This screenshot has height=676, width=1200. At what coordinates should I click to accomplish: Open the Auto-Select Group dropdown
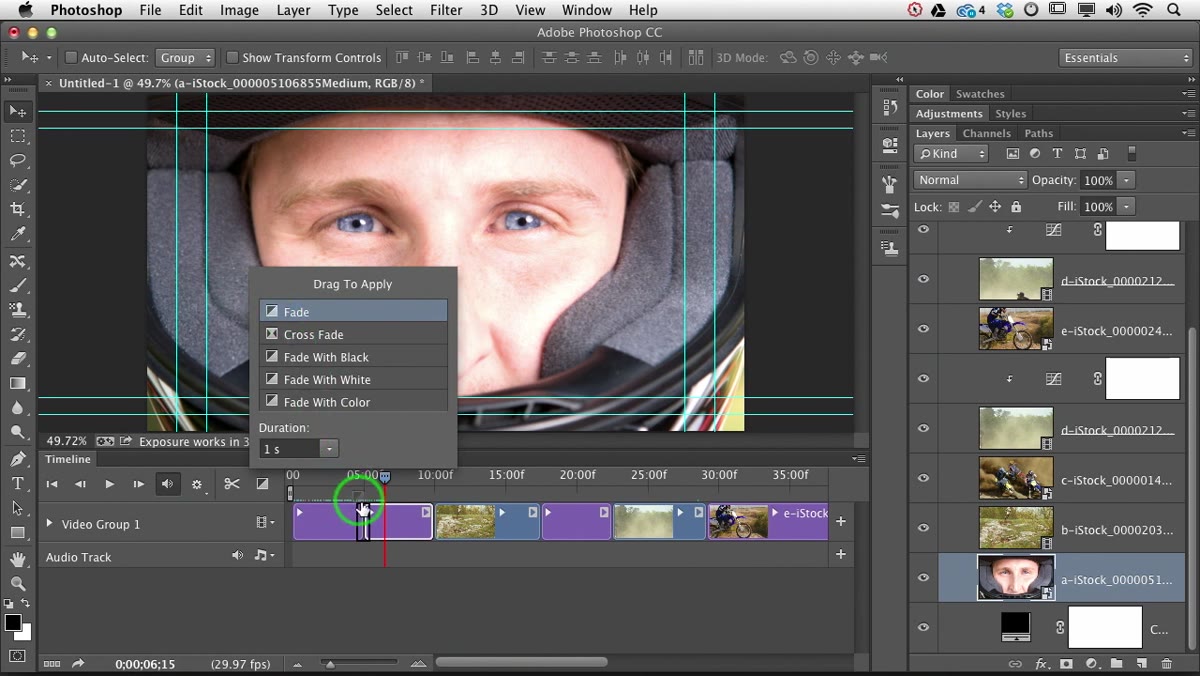pyautogui.click(x=186, y=58)
